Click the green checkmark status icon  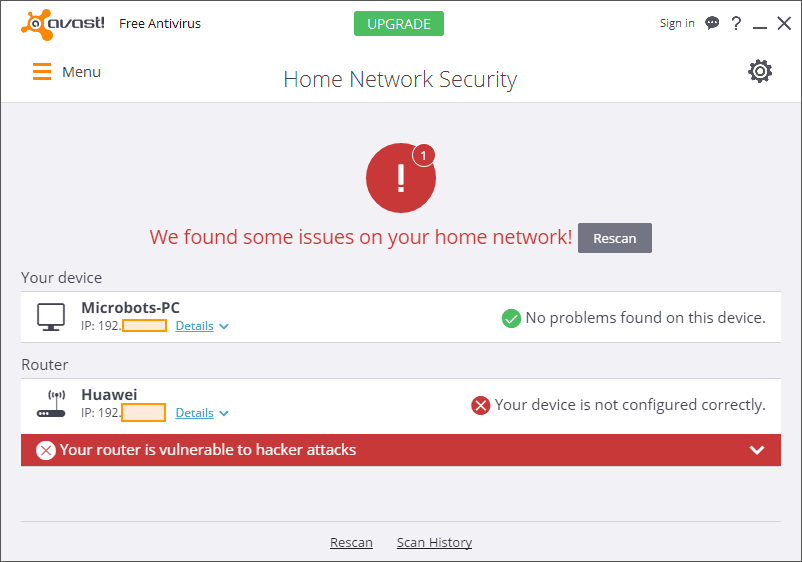511,318
